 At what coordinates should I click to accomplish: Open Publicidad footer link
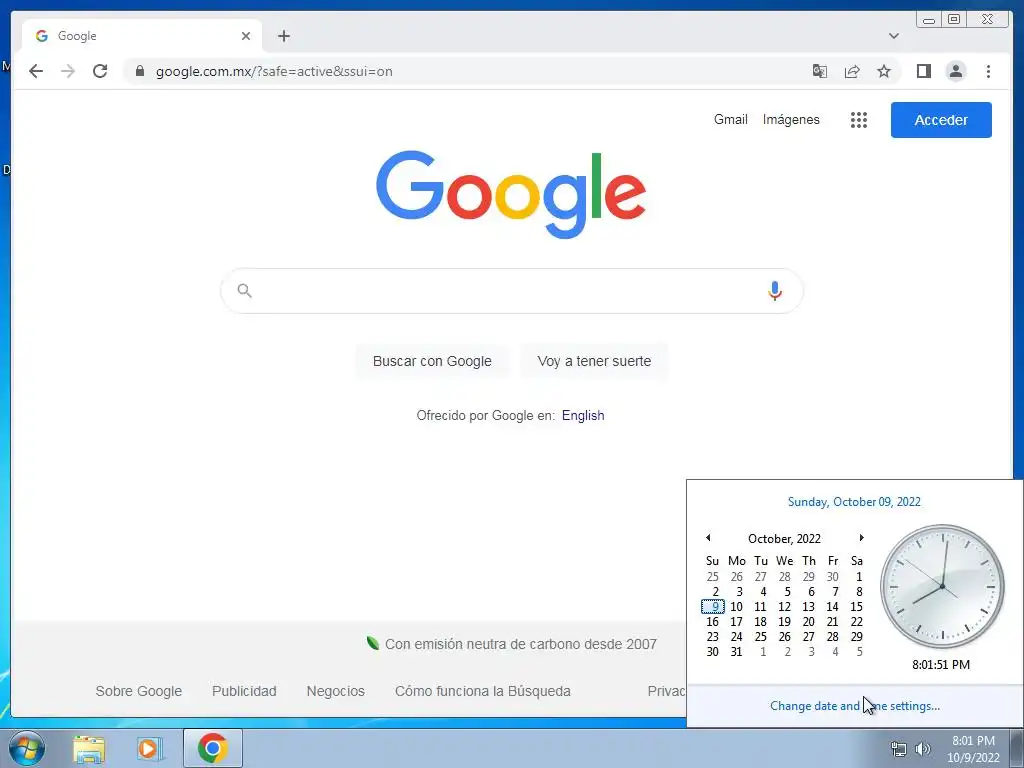coord(244,691)
